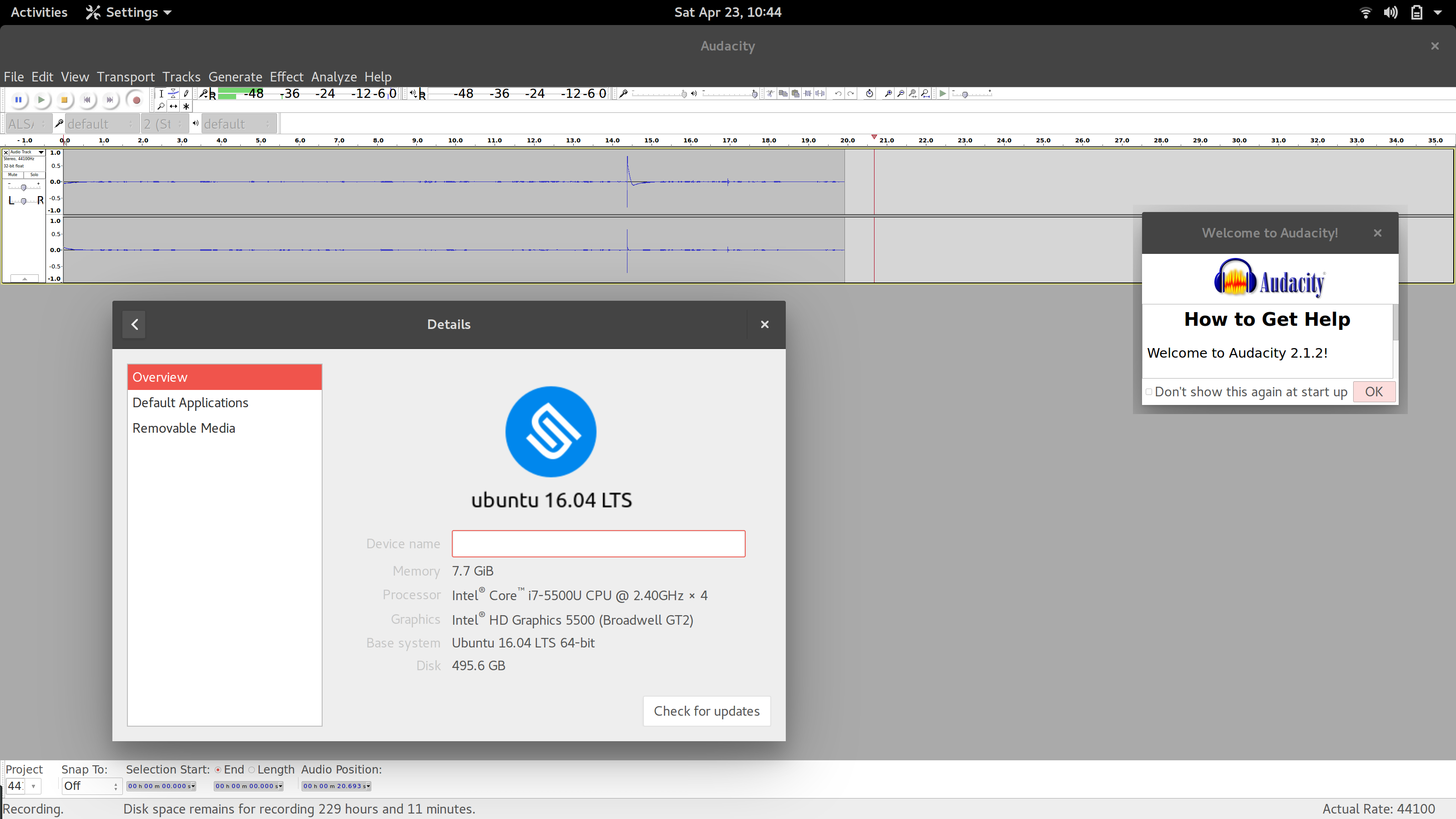Open the Audio Track name dropdown

pyautogui.click(x=26, y=152)
